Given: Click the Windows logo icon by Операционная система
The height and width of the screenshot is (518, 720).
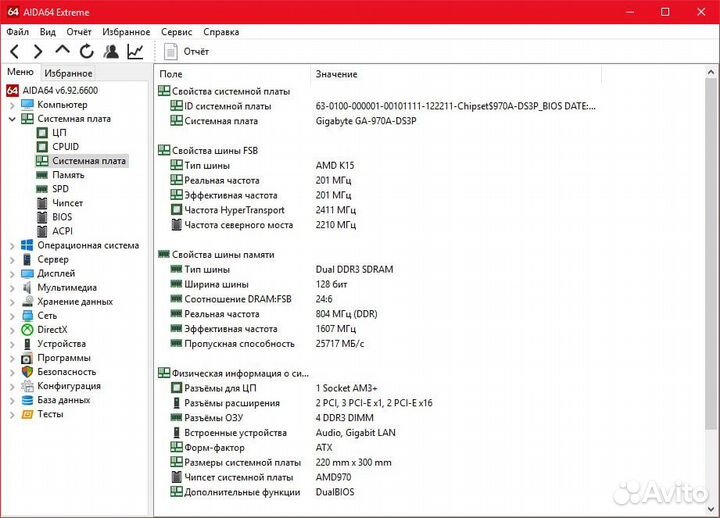Looking at the screenshot, I should click(27, 245).
